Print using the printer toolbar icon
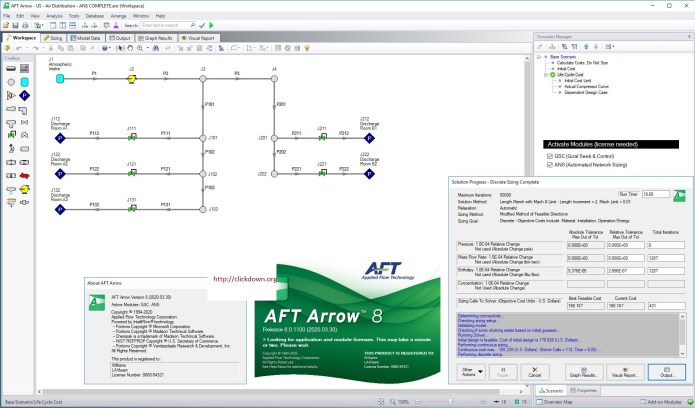 coord(25,26)
